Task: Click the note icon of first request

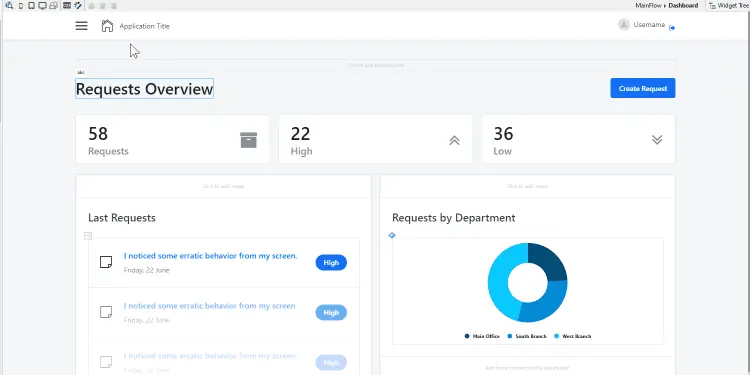Action: (106, 262)
